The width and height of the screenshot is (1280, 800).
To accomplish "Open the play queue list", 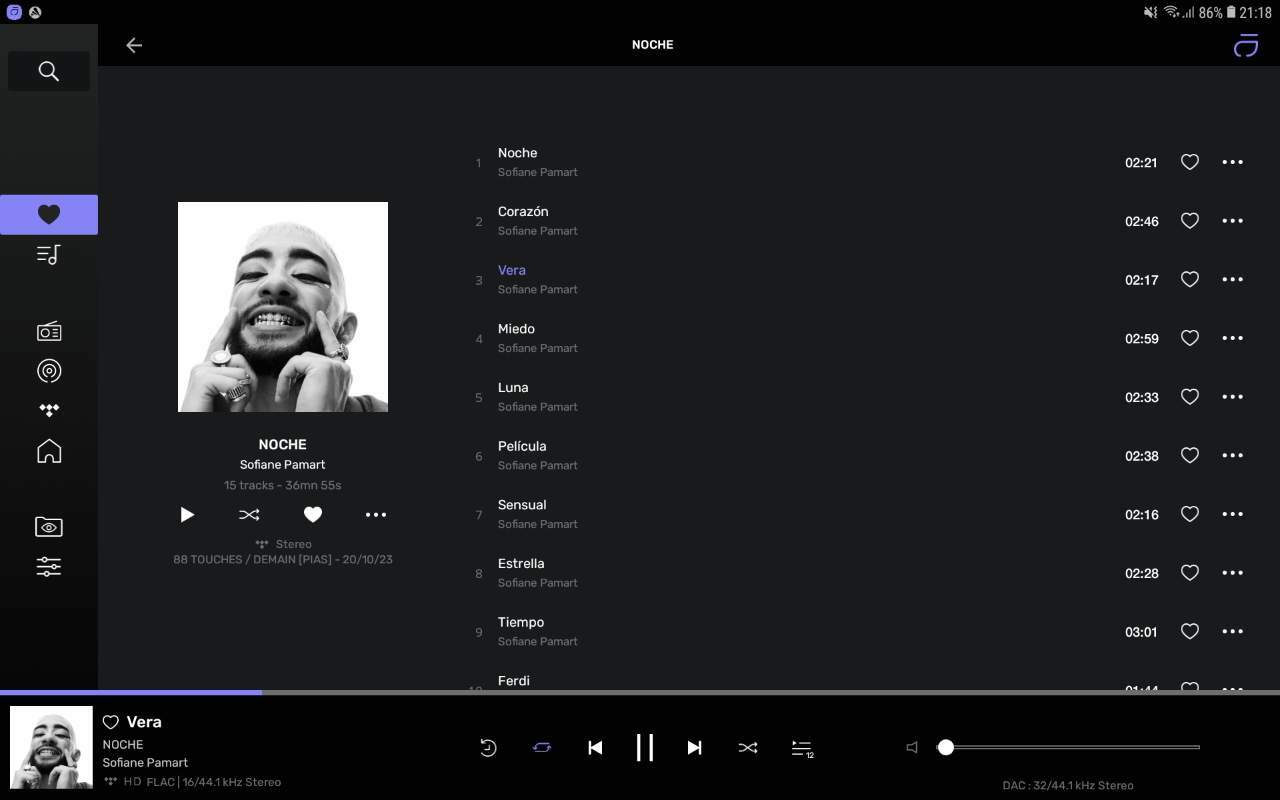I will 802,748.
